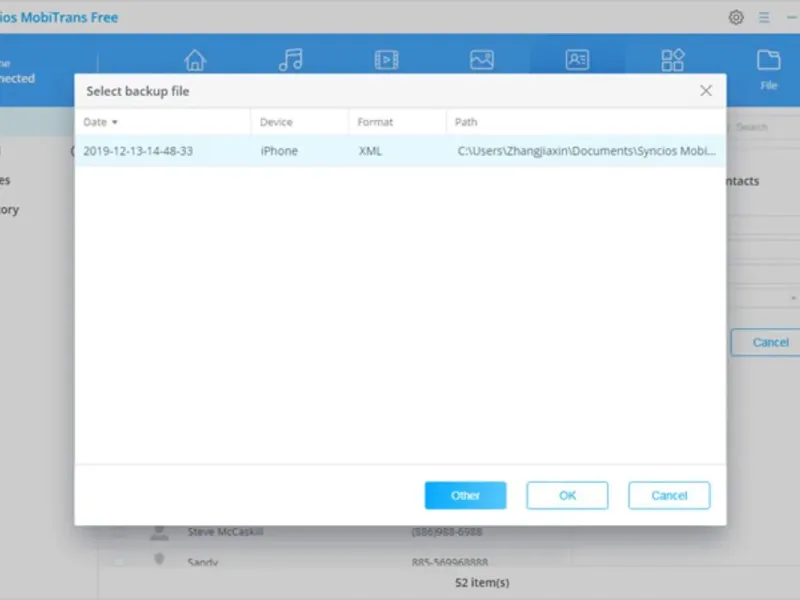Open the Photos tab icon
The height and width of the screenshot is (600, 800).
[x=482, y=60]
